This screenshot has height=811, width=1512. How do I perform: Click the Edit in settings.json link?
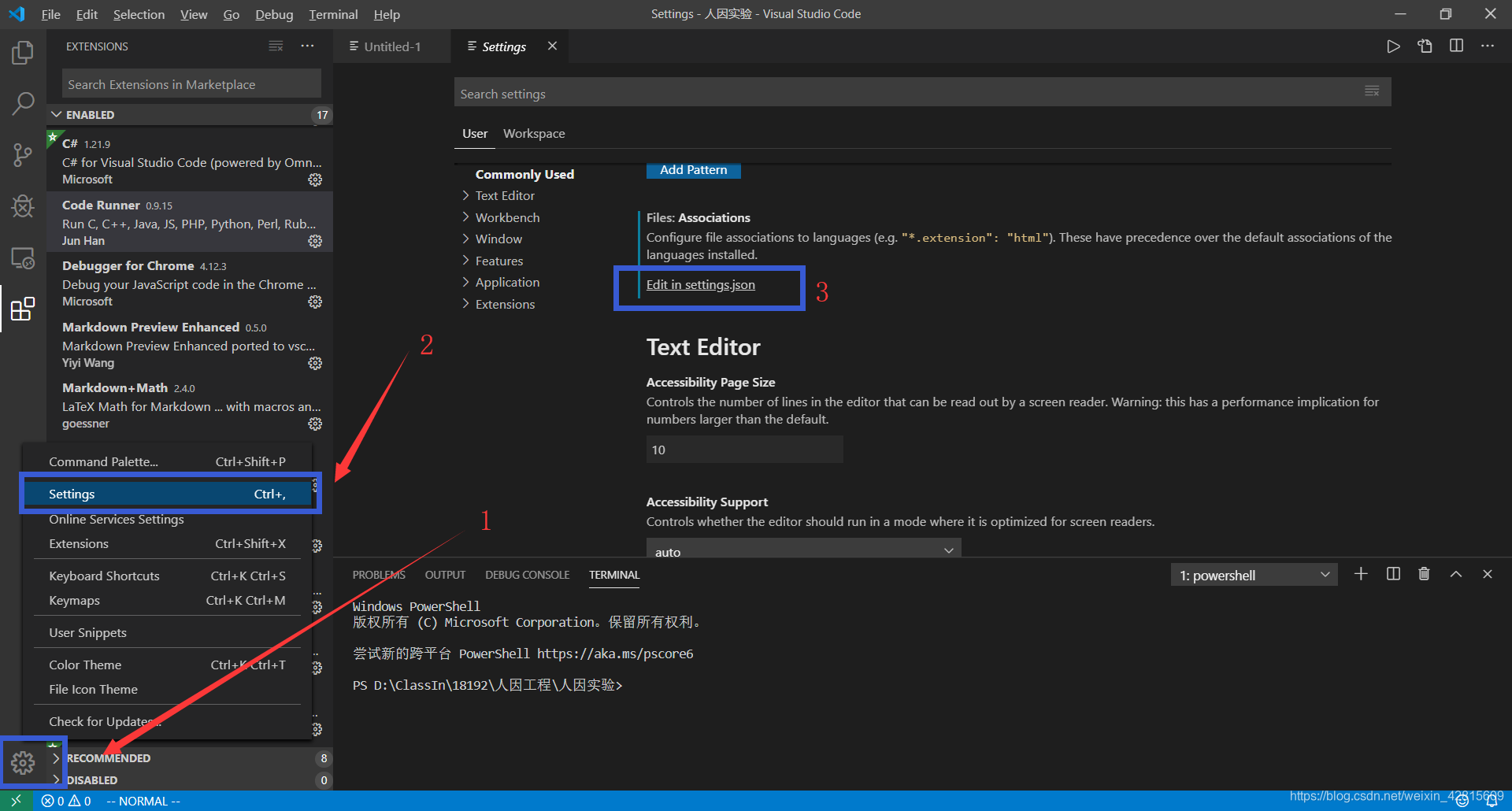[700, 284]
